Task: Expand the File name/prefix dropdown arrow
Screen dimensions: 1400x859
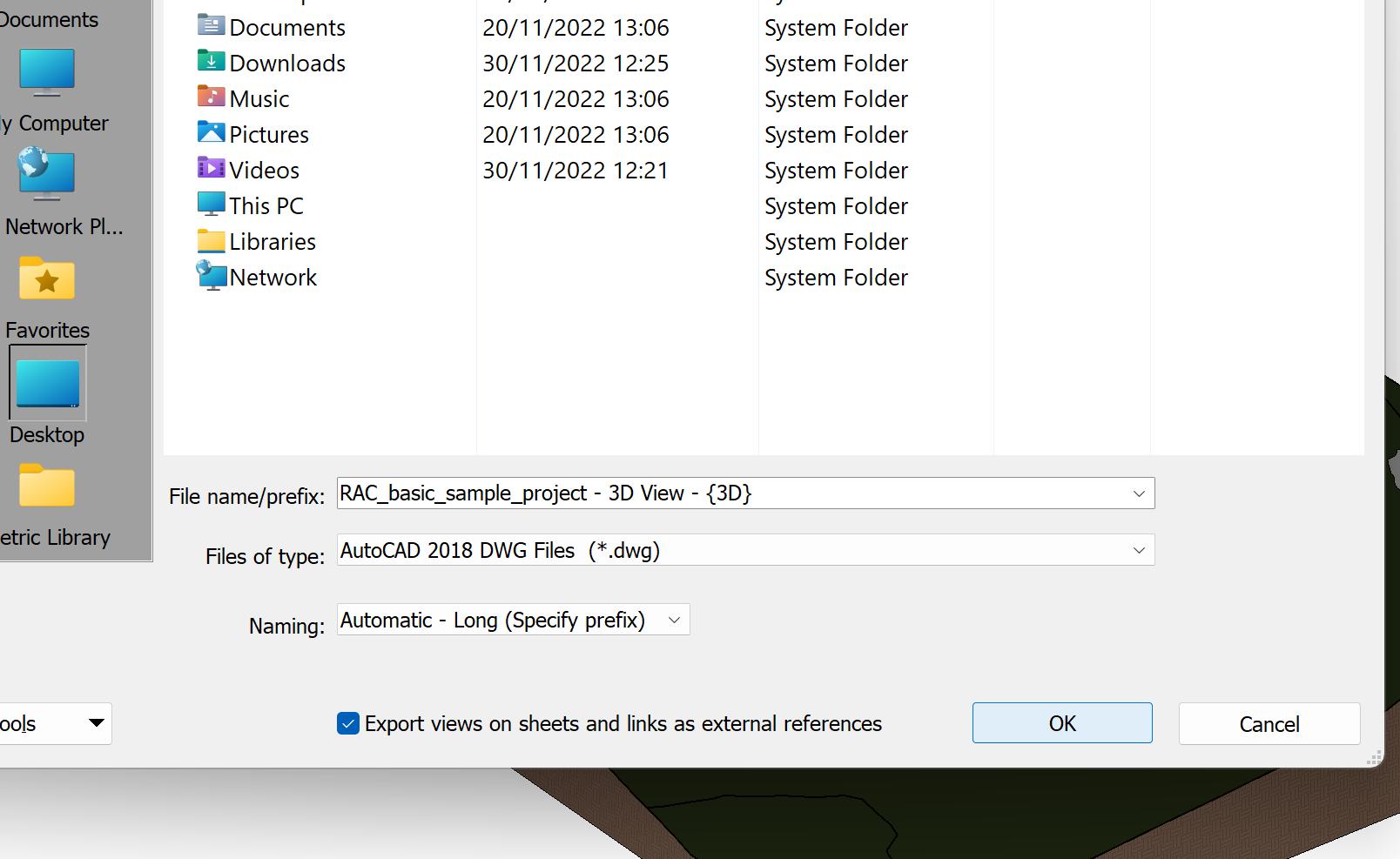Action: click(x=1138, y=493)
